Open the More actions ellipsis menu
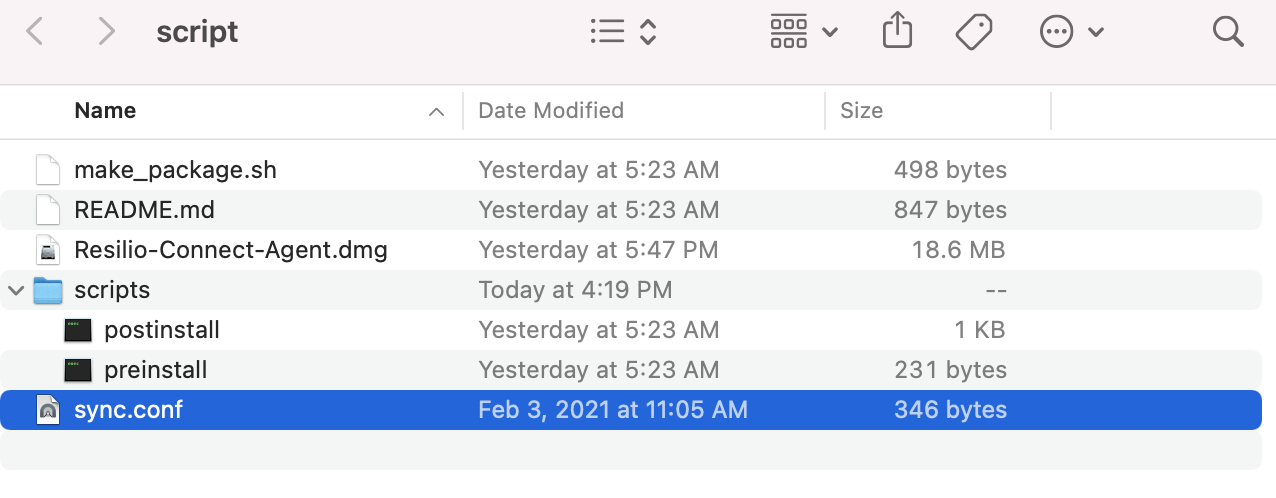Screen dimensions: 1276x498 1071,32
